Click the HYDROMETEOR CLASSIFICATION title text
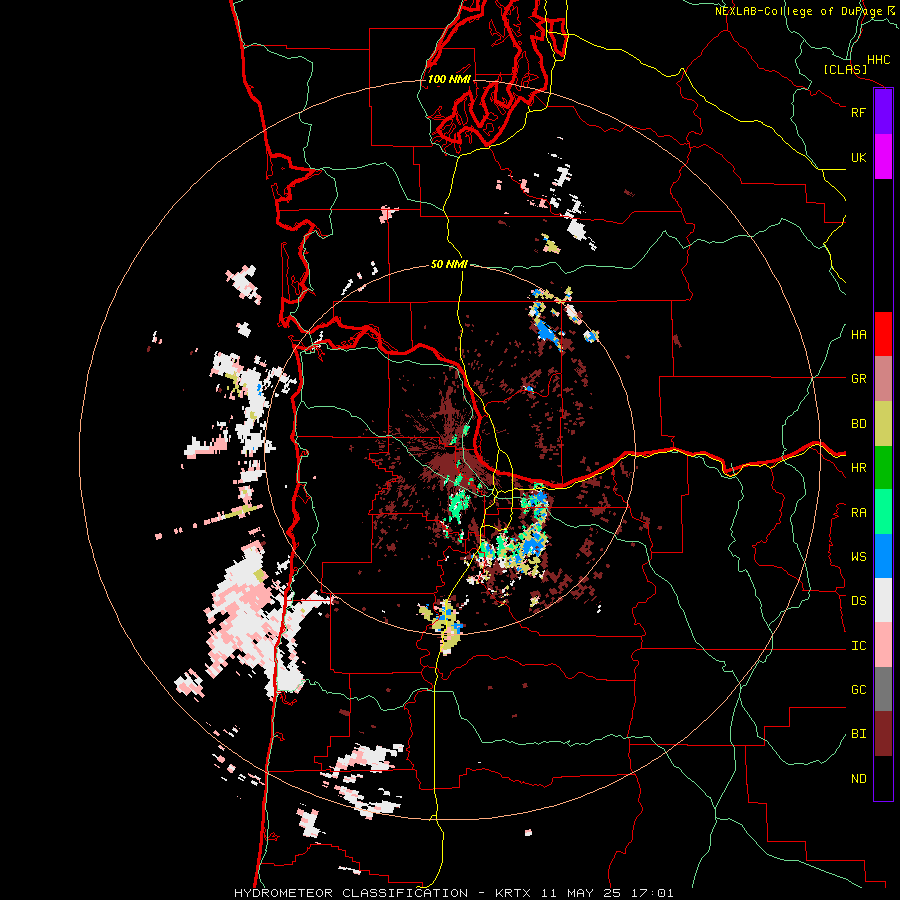 click(351, 893)
